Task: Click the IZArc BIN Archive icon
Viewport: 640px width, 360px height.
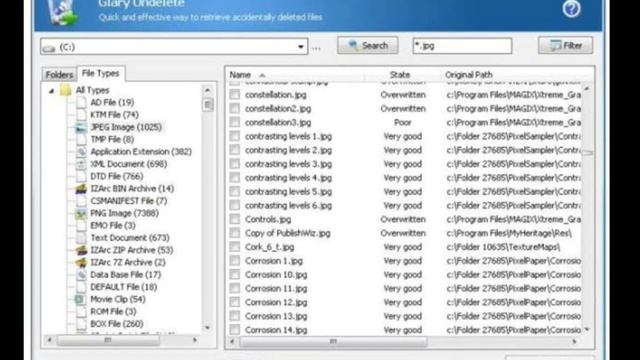Action: [81, 189]
